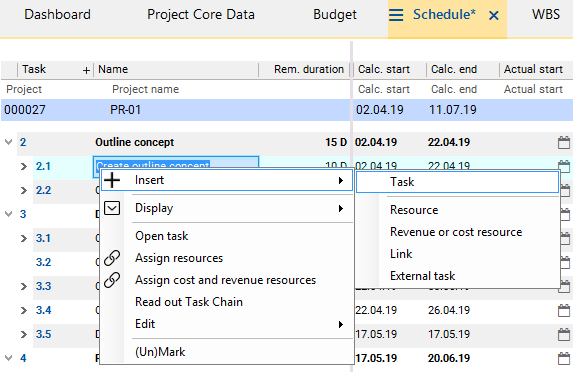Viewport: 573px width, 372px height.
Task: Expand task 3.5
Action: [x=24, y=334]
